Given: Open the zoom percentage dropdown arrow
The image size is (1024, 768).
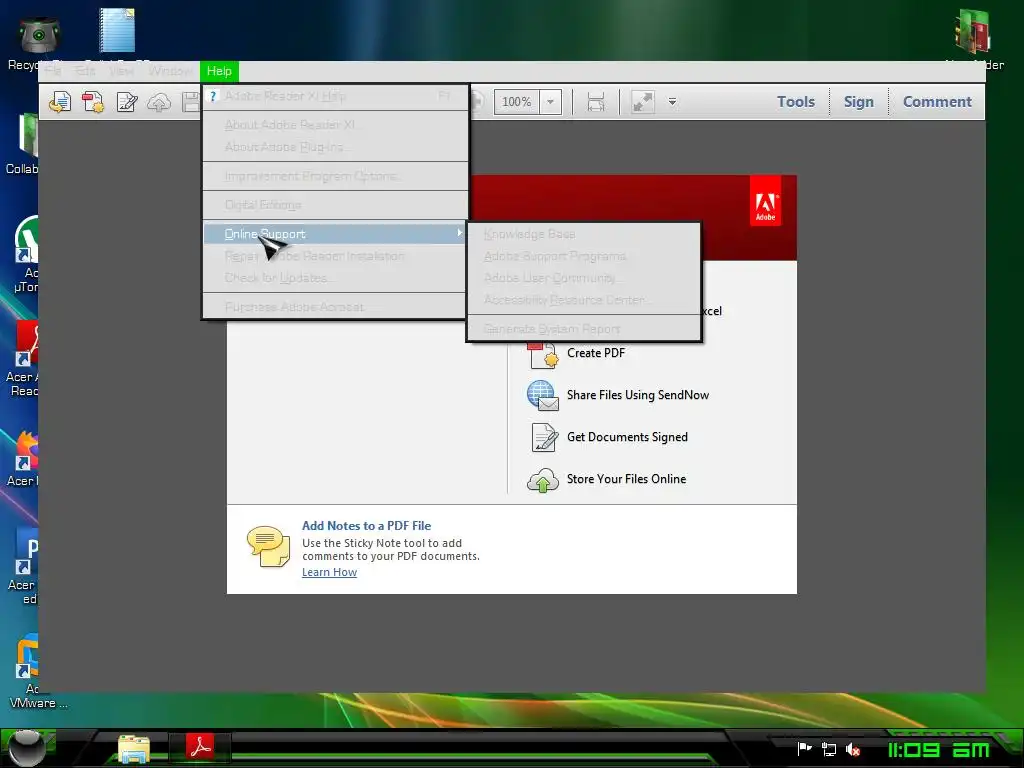Looking at the screenshot, I should [551, 102].
